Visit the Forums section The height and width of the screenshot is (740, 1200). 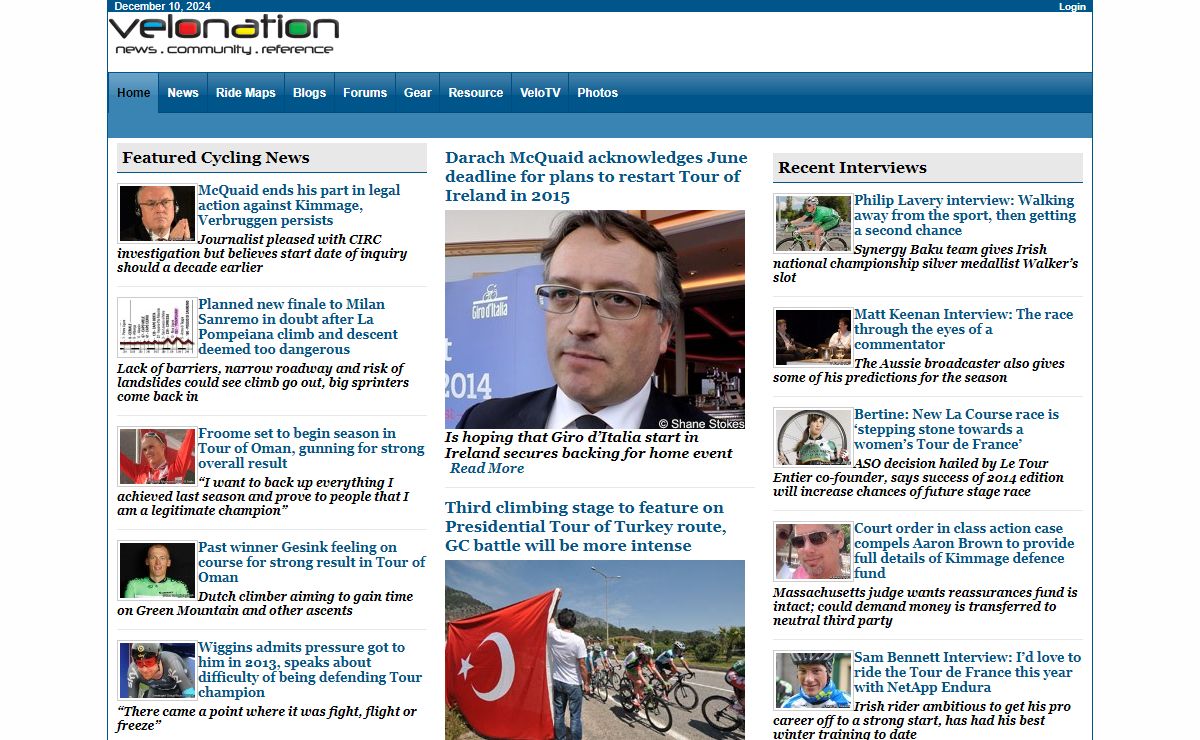365,93
